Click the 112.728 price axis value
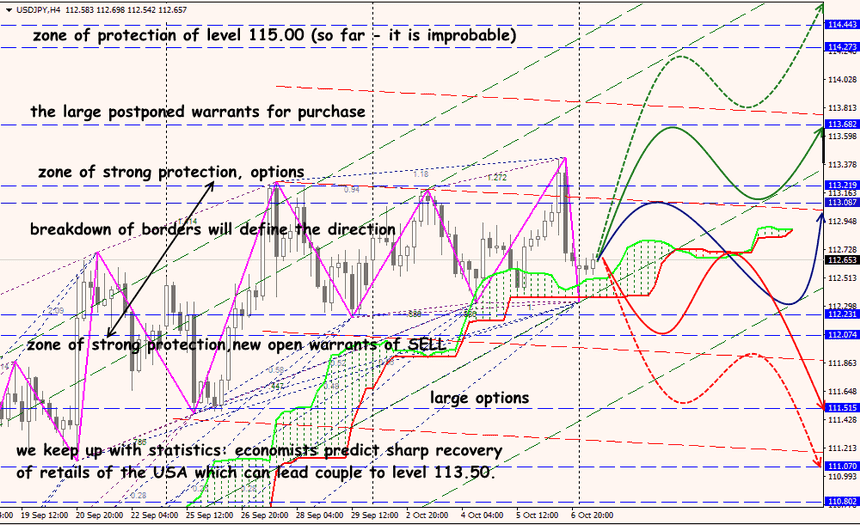 point(842,250)
